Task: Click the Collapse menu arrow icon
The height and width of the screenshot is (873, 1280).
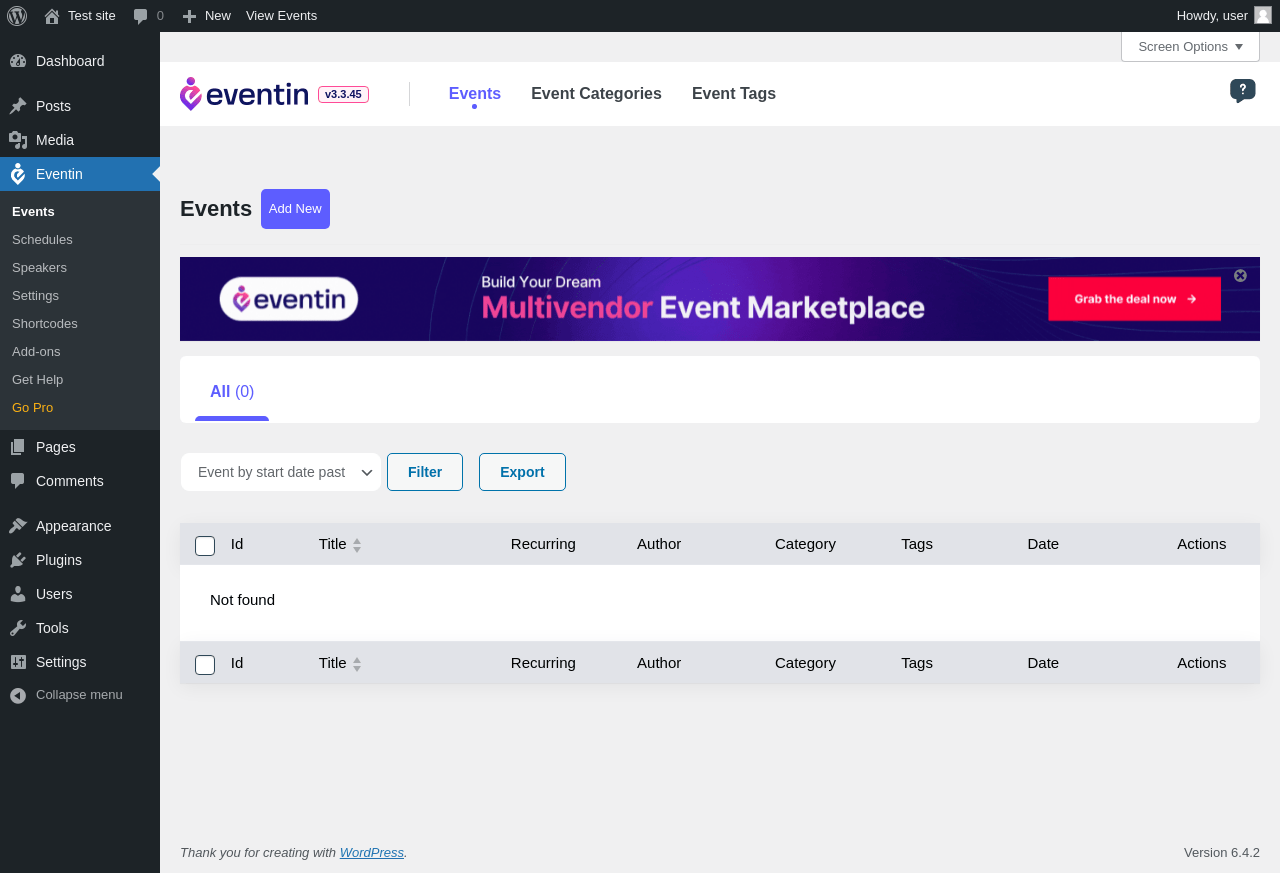Action: [x=18, y=695]
